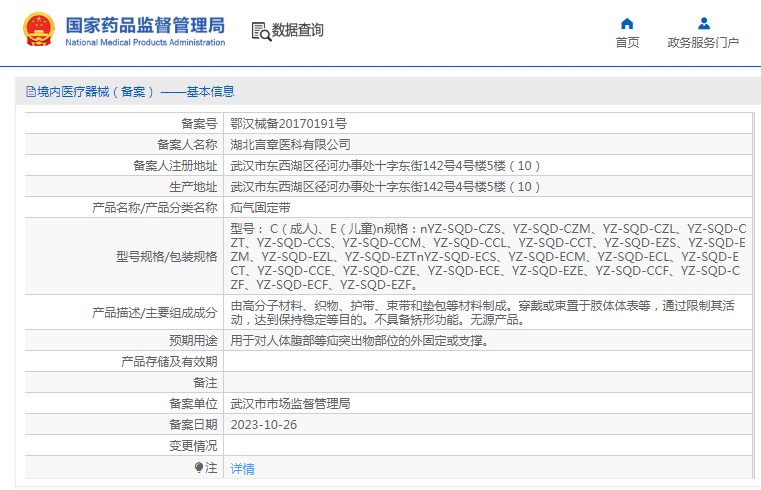Select the 备注 label
The height and width of the screenshot is (490, 761).
point(205,383)
